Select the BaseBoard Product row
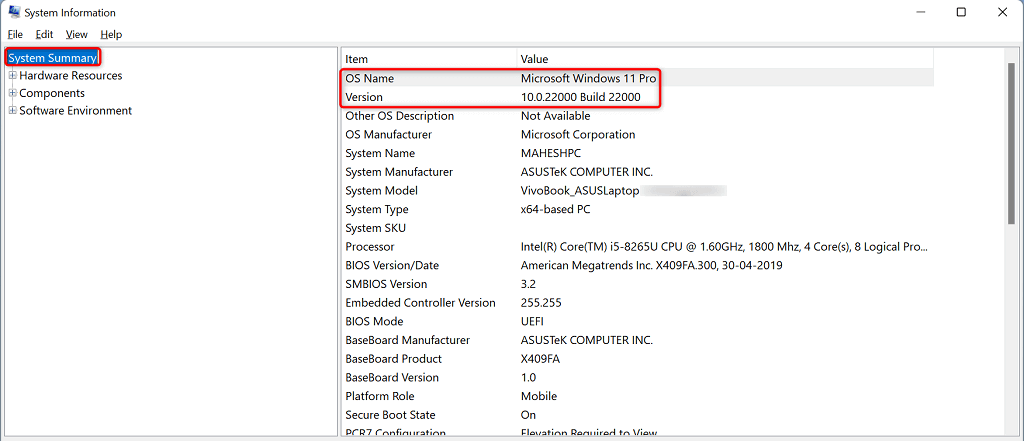This screenshot has height=441, width=1024. point(393,359)
